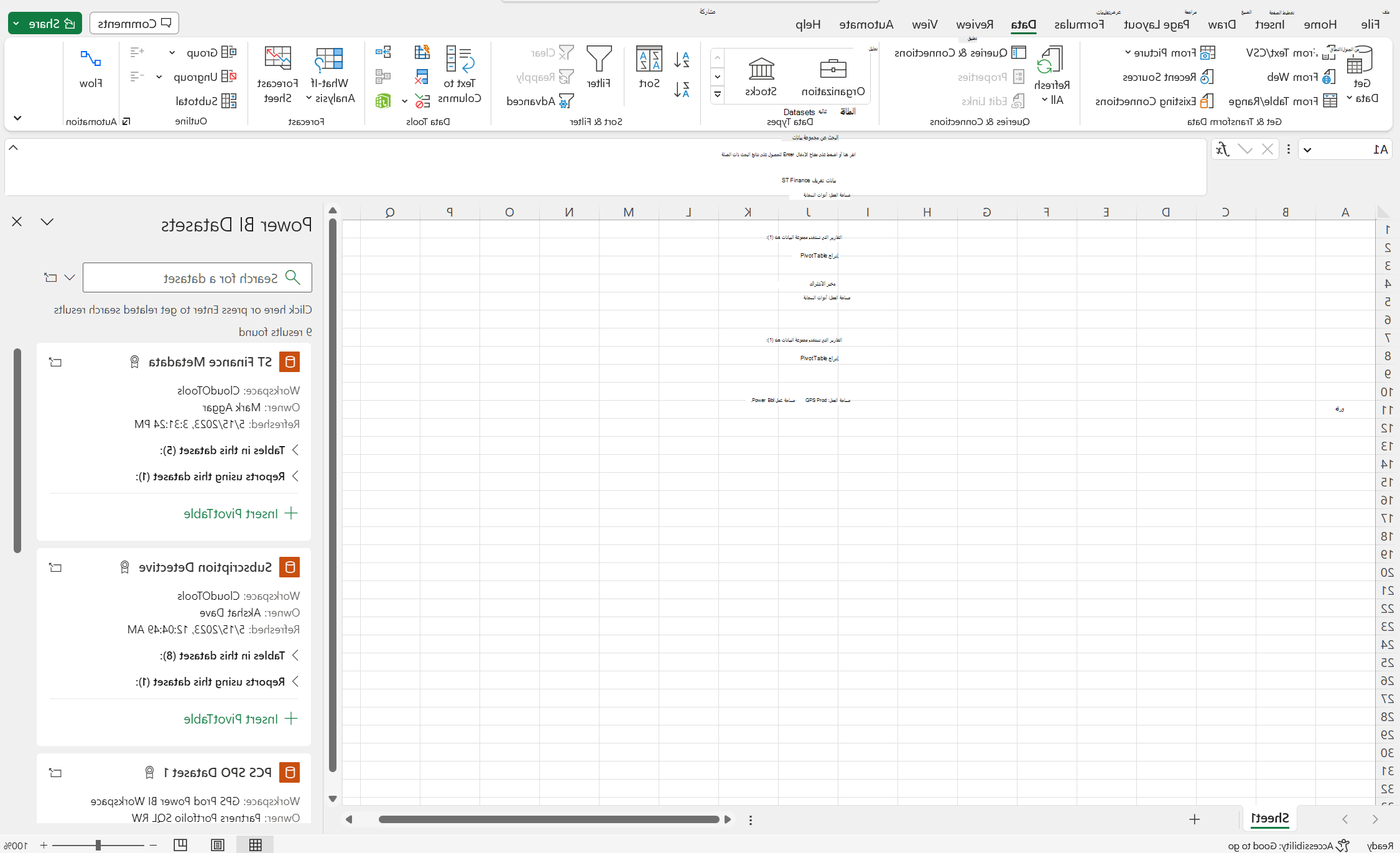The height and width of the screenshot is (853, 1400).
Task: Insert PivotTable for Subscription Detective
Action: [x=241, y=719]
